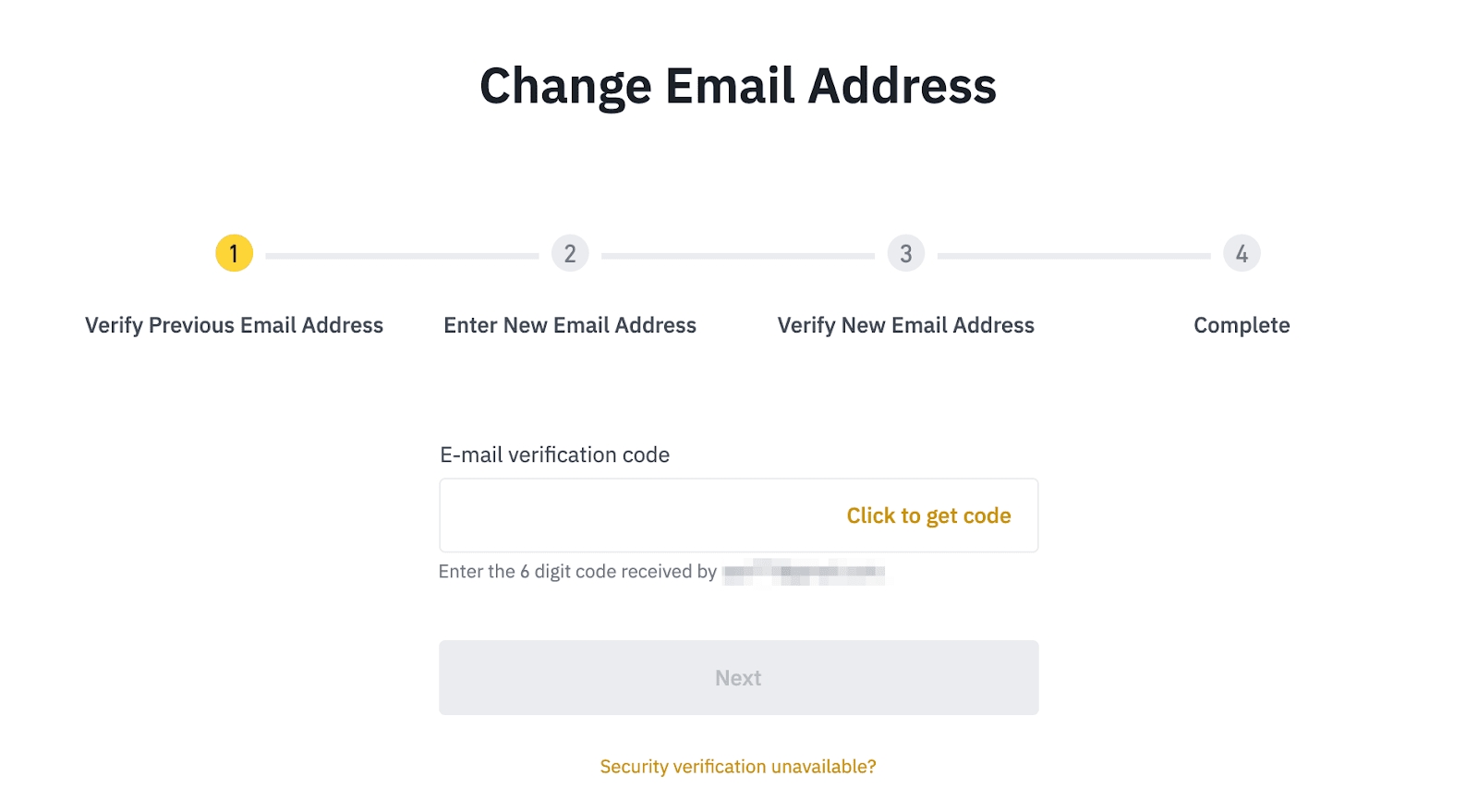The height and width of the screenshot is (812, 1478).
Task: Click the Enter the 6 digit code hint text
Action: point(577,572)
